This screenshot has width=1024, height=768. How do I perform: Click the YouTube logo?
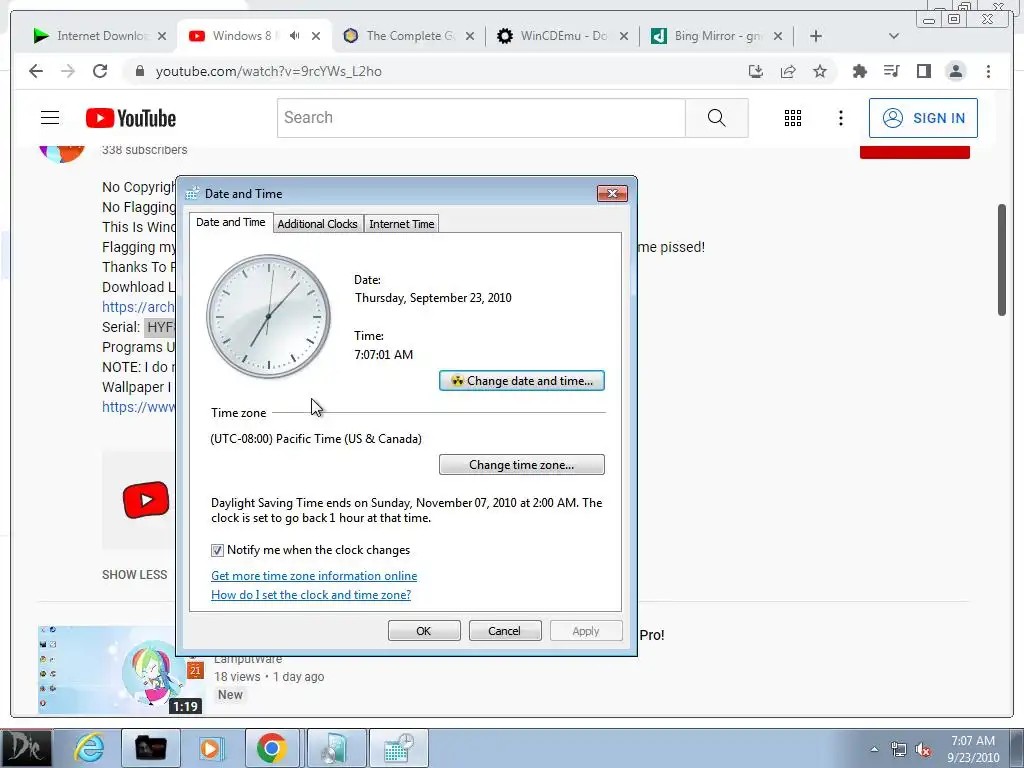131,118
